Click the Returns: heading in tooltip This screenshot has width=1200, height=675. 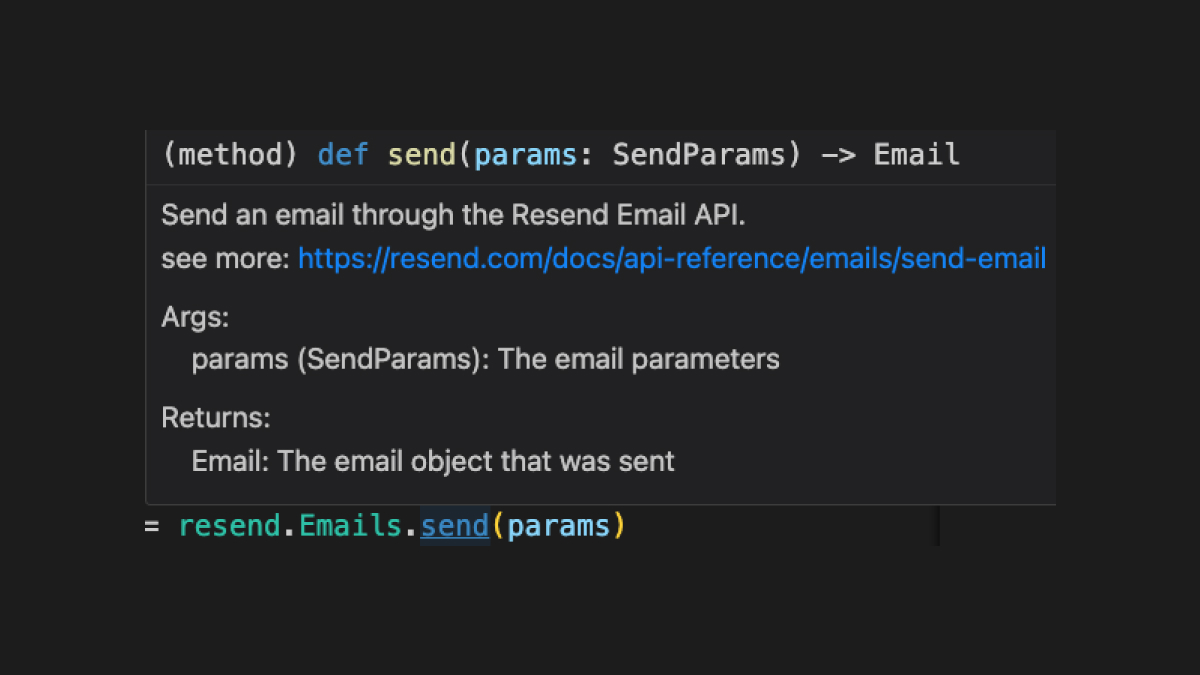click(x=216, y=417)
